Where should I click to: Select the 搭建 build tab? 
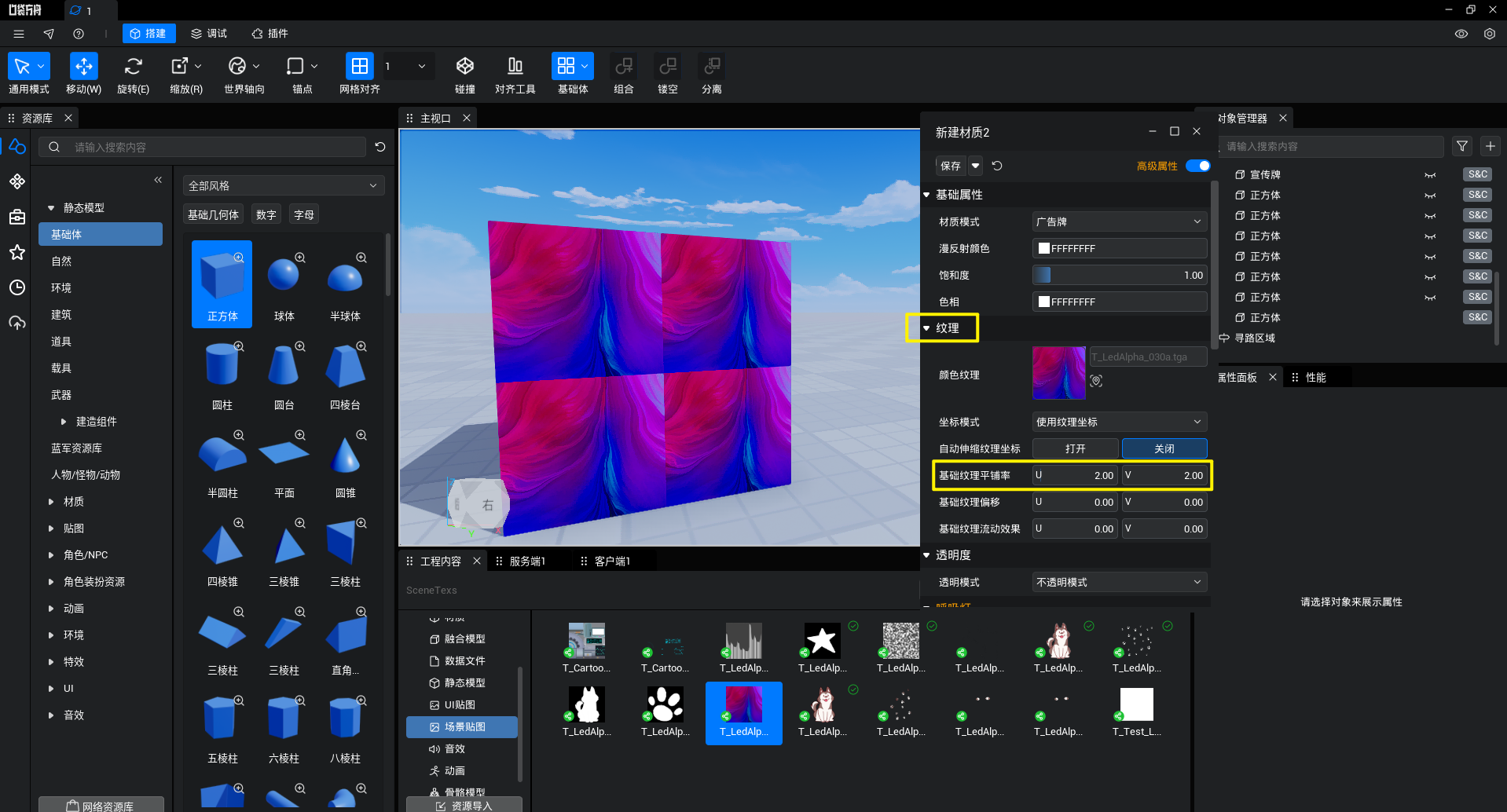pos(148,34)
